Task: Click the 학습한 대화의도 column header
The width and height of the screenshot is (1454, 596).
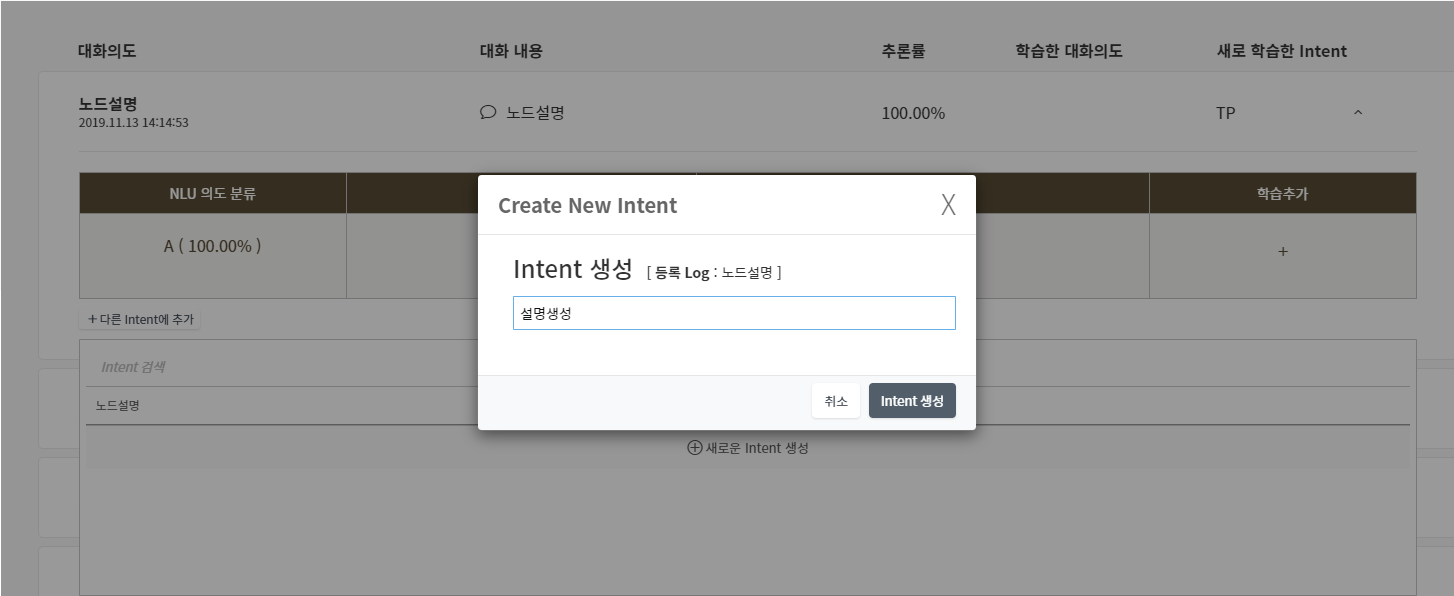Action: [1069, 51]
